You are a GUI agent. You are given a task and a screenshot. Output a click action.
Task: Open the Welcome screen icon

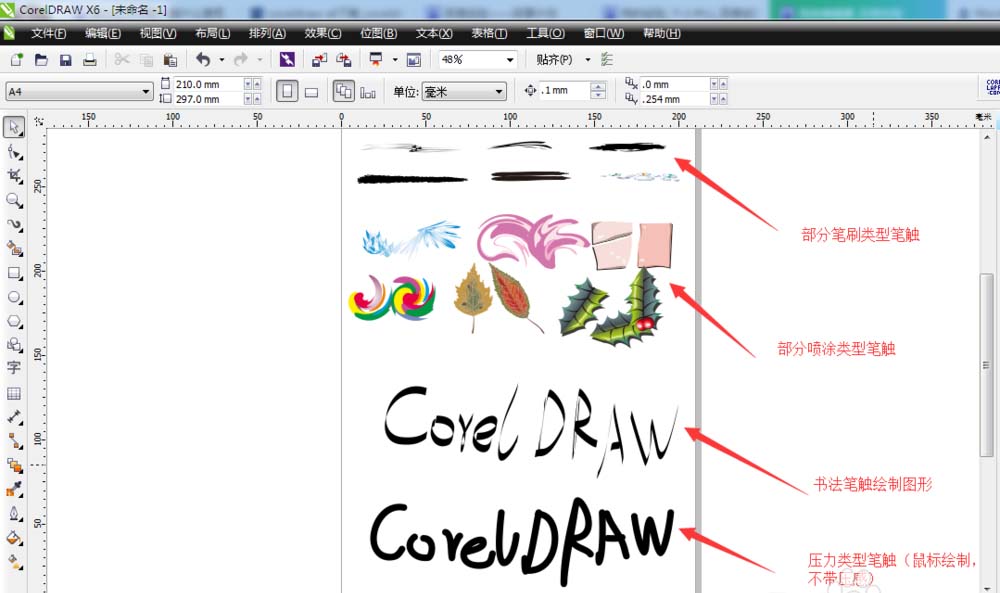pos(413,60)
